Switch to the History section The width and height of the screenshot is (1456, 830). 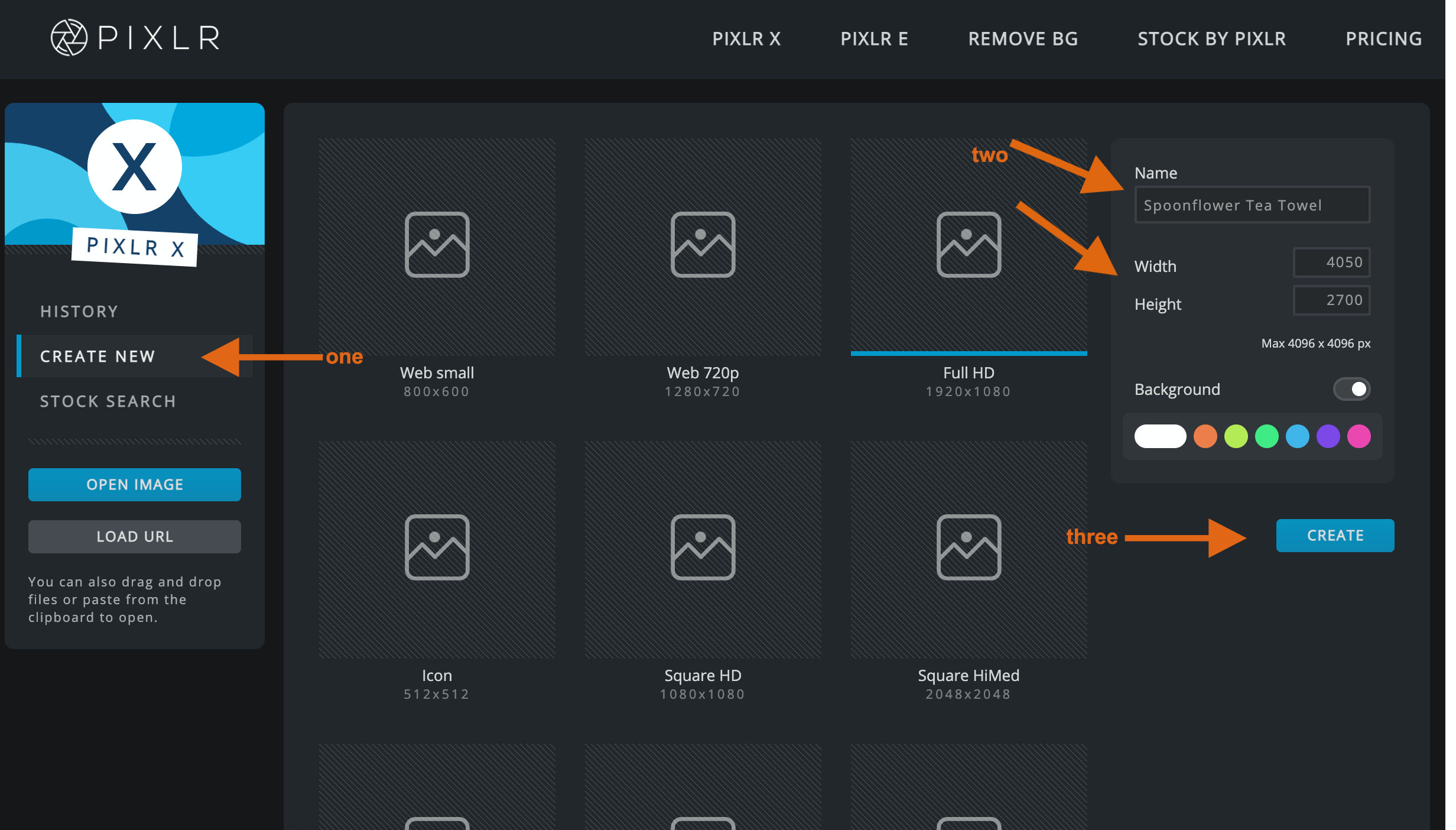[x=79, y=312]
